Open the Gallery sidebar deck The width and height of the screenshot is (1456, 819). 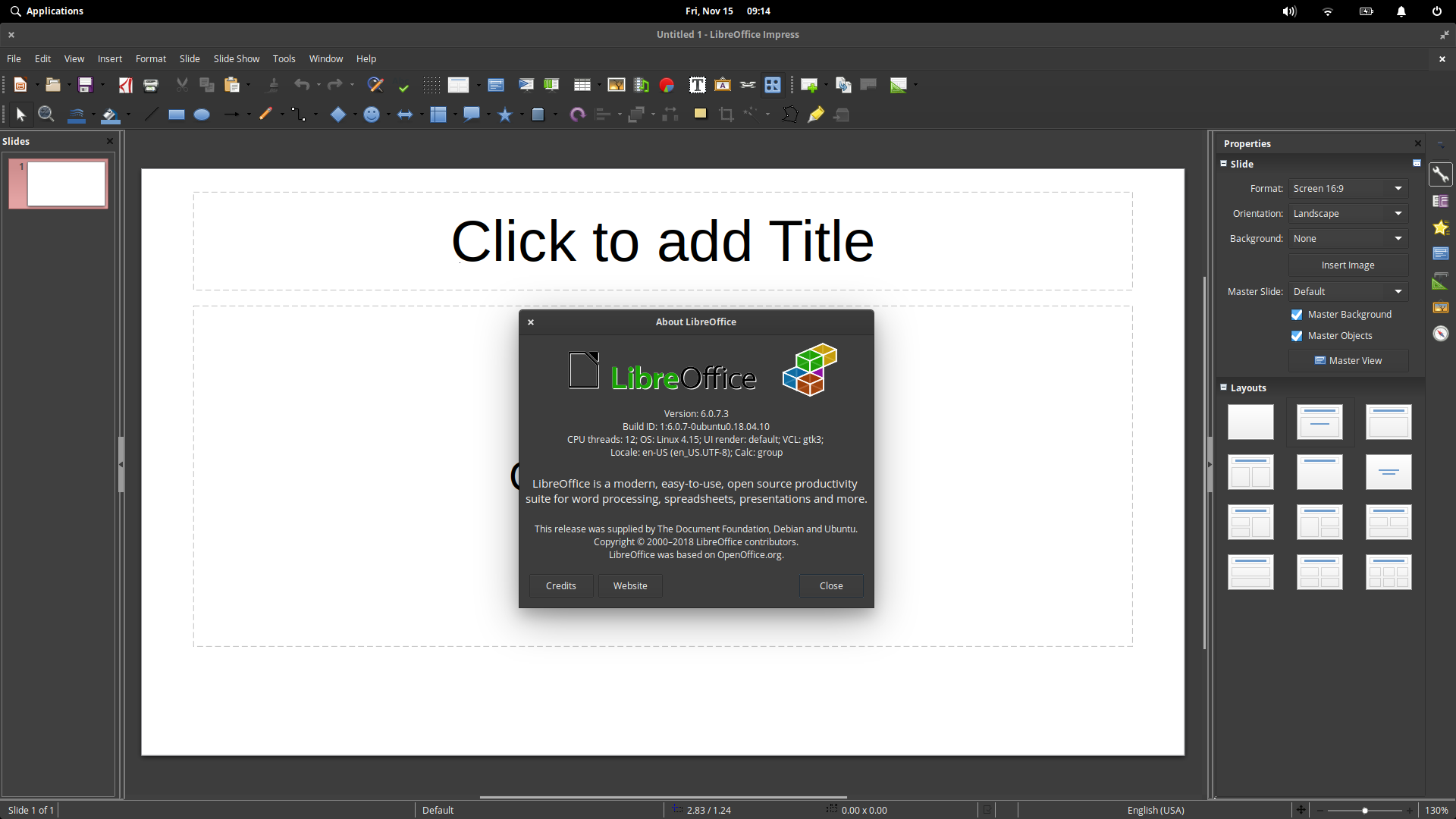(1441, 307)
